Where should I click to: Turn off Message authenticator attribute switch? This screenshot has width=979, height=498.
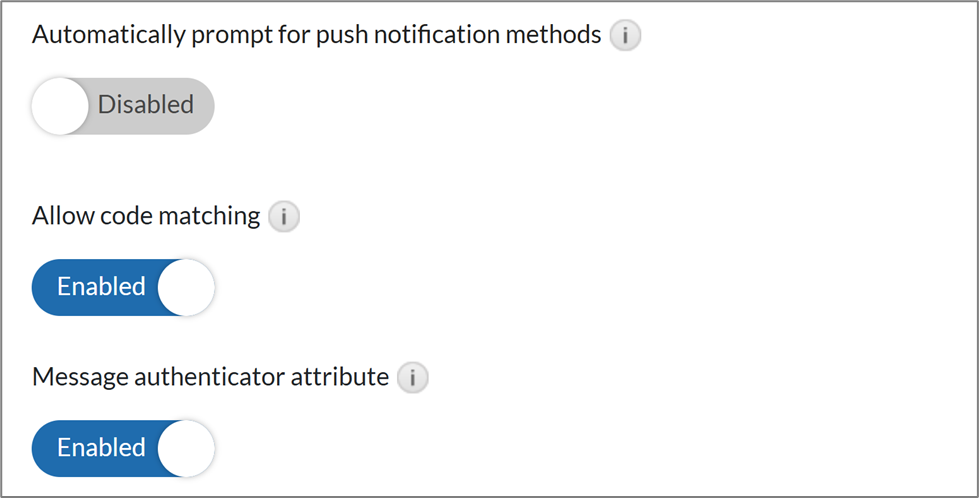tap(123, 448)
